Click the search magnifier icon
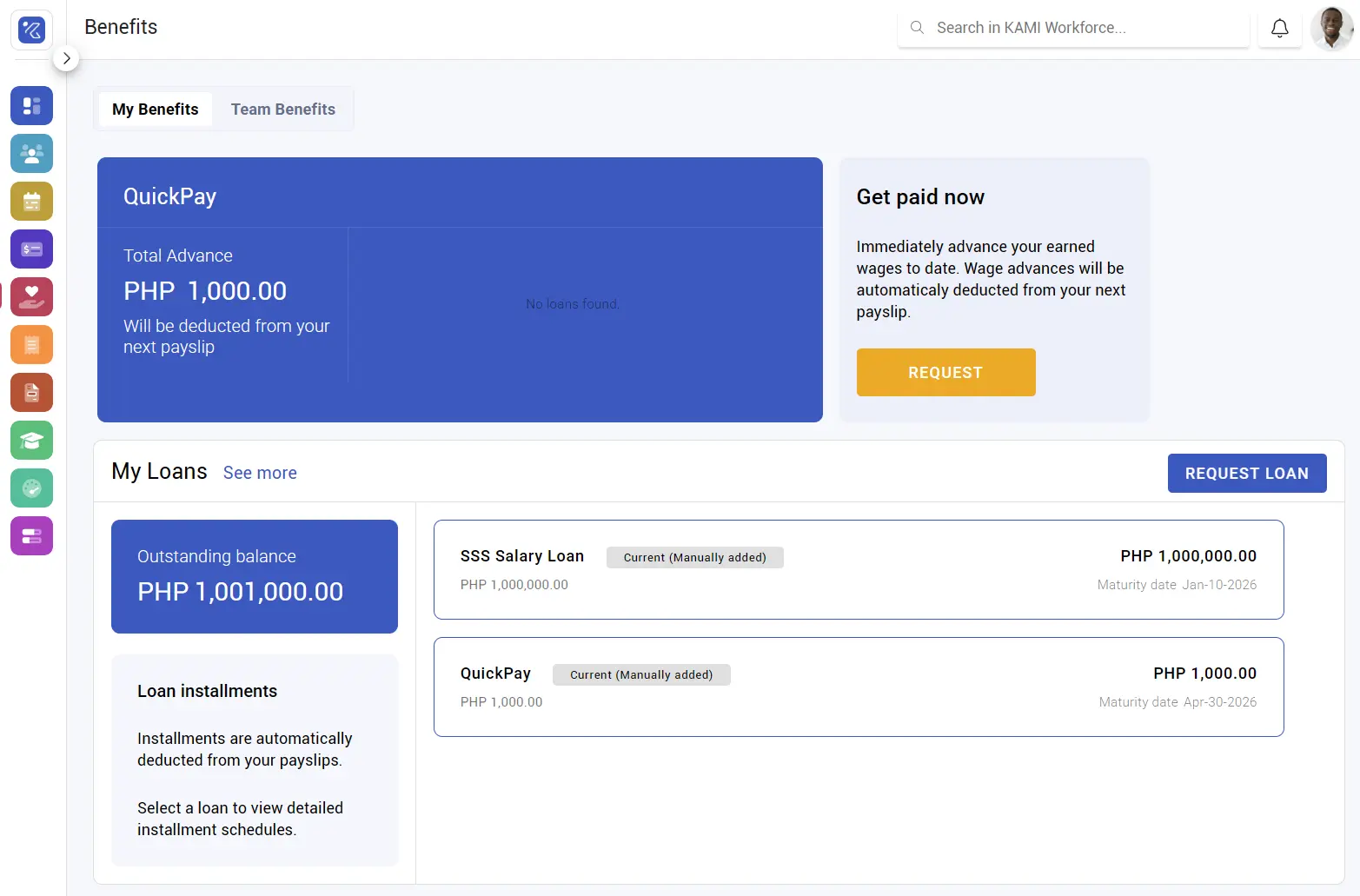The image size is (1360, 896). [917, 28]
